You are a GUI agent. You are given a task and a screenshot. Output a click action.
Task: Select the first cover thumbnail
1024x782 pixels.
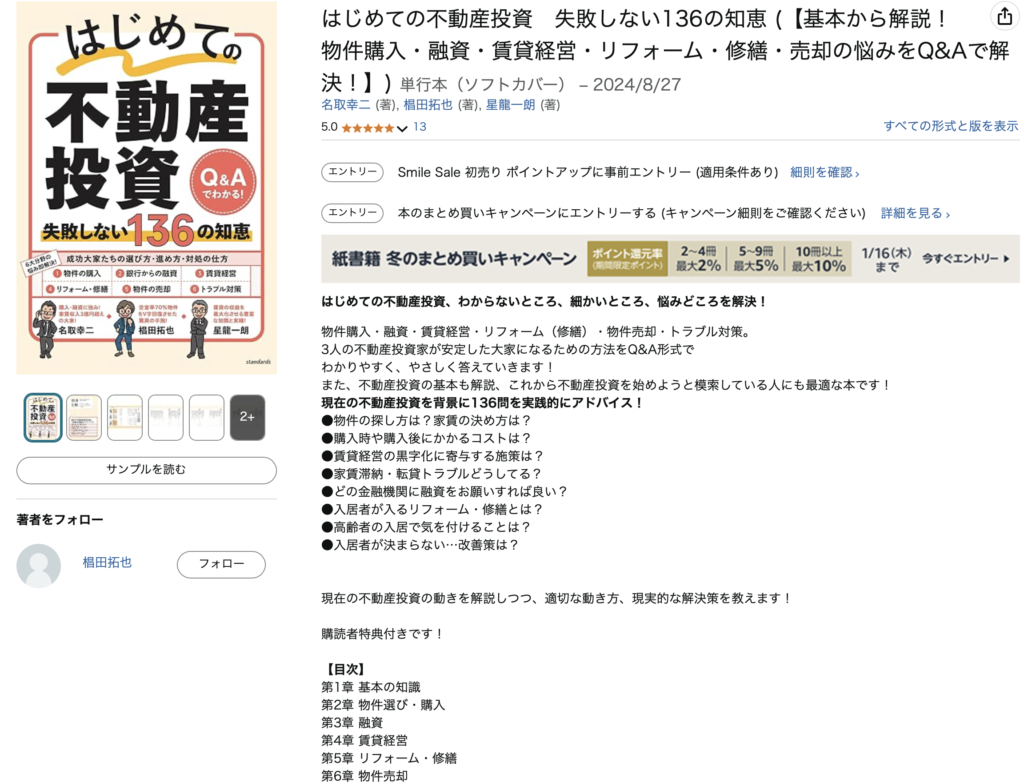click(43, 417)
